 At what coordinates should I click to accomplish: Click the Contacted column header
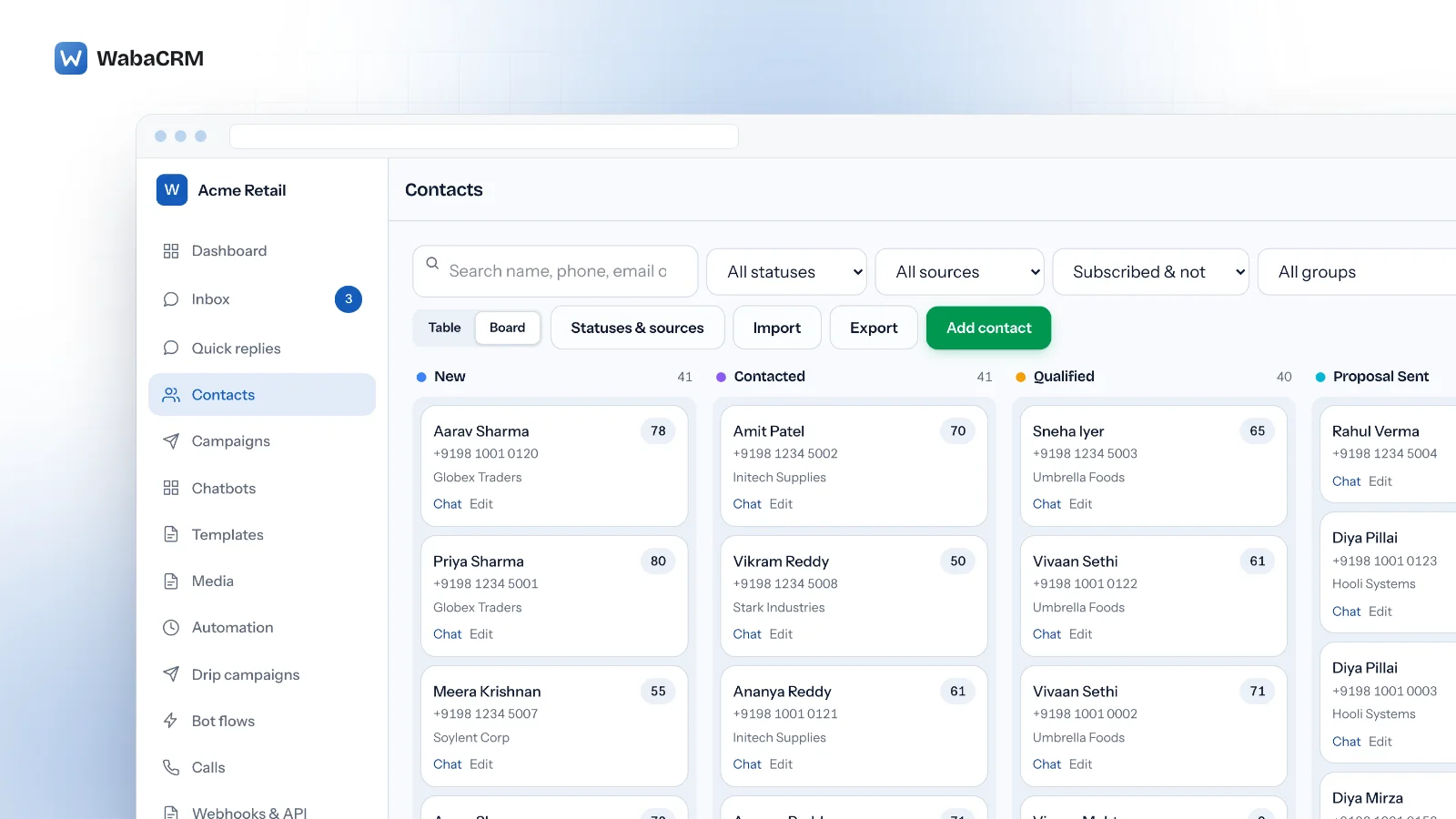(x=770, y=377)
